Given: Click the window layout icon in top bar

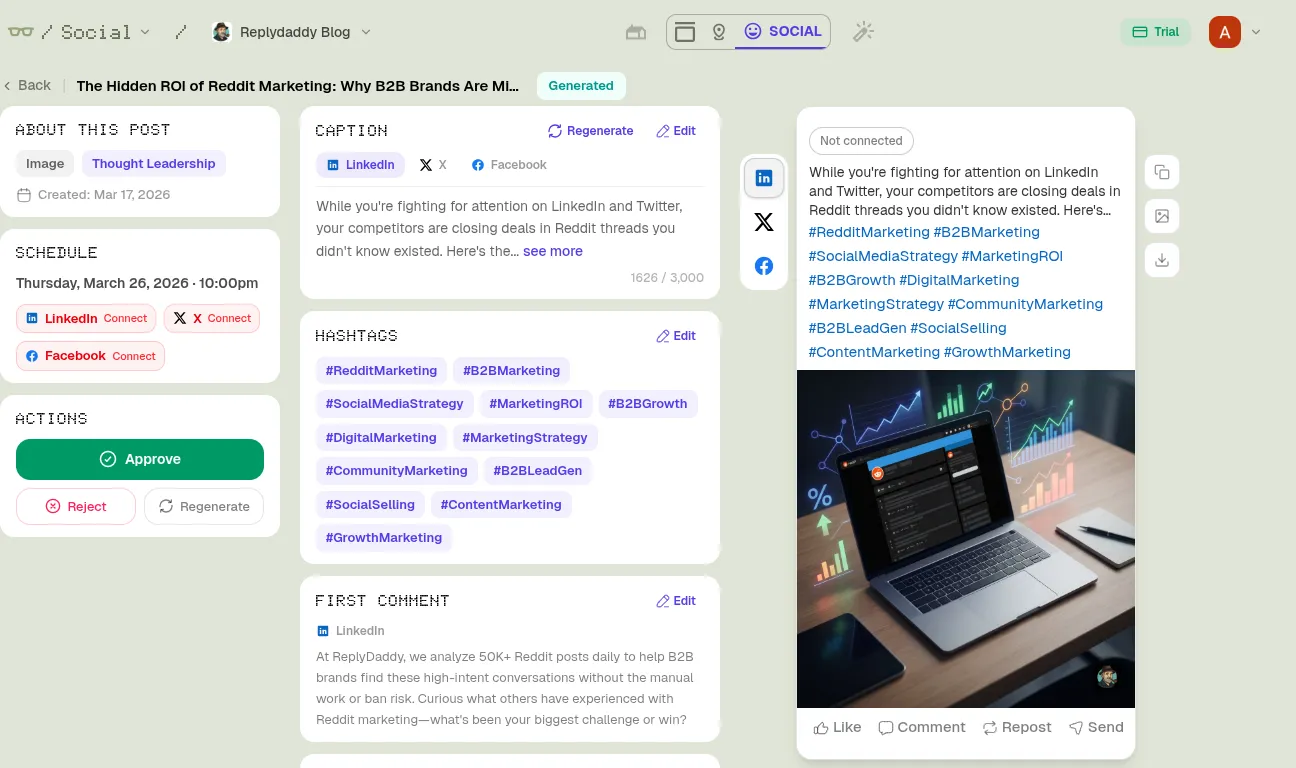Looking at the screenshot, I should click(685, 32).
